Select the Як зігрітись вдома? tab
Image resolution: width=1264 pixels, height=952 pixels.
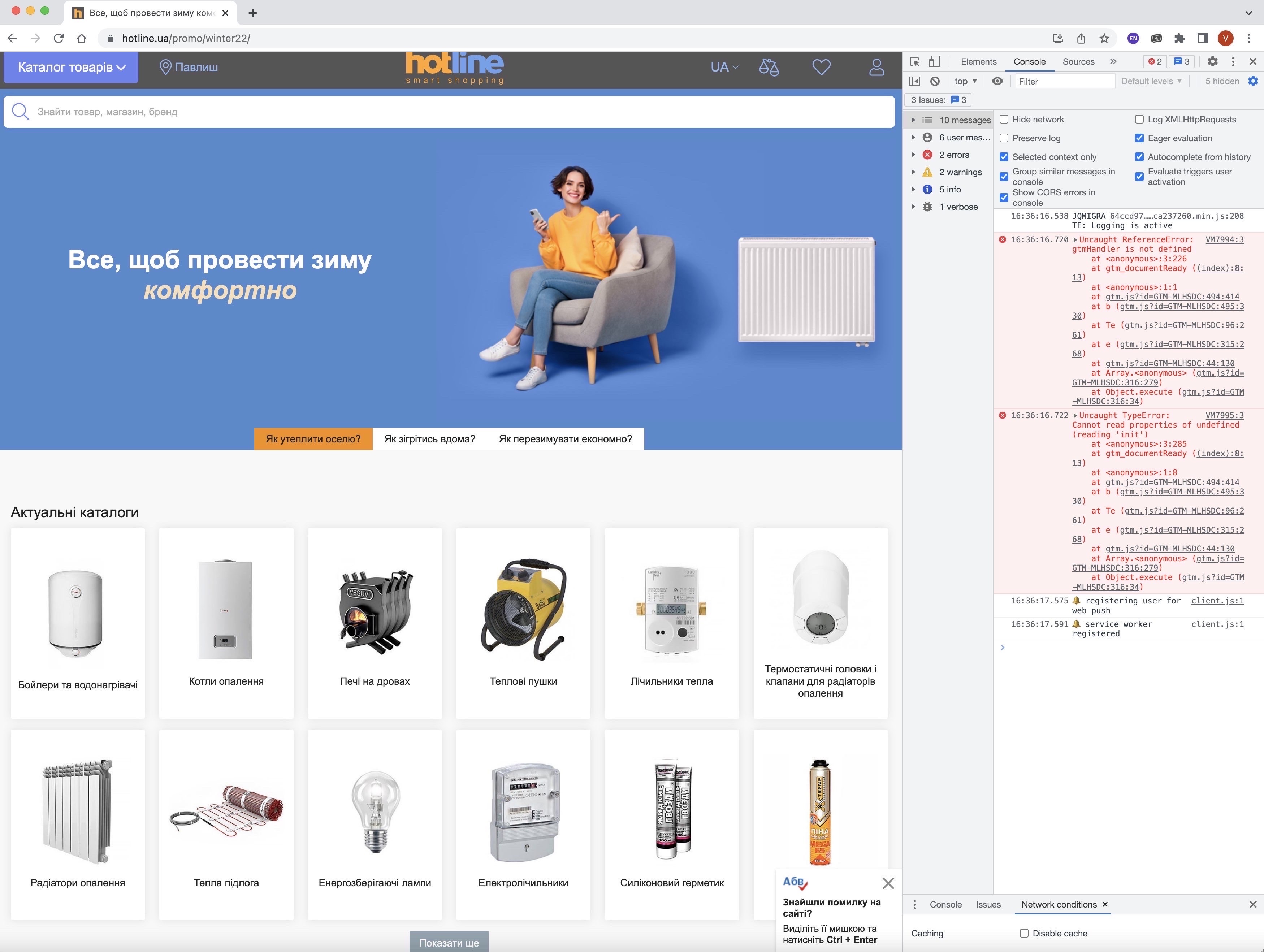(429, 439)
